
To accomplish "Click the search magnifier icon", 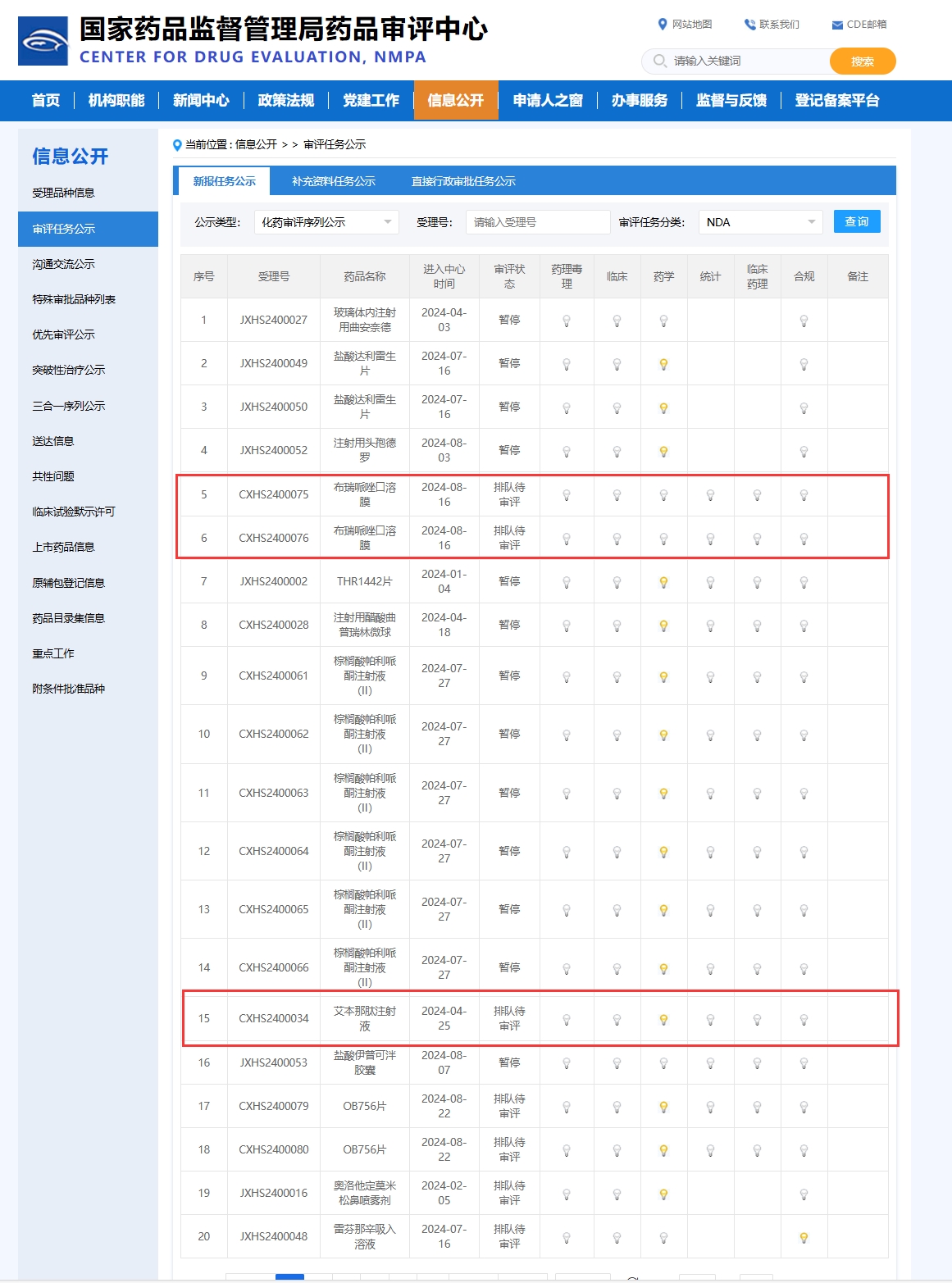I will [659, 61].
